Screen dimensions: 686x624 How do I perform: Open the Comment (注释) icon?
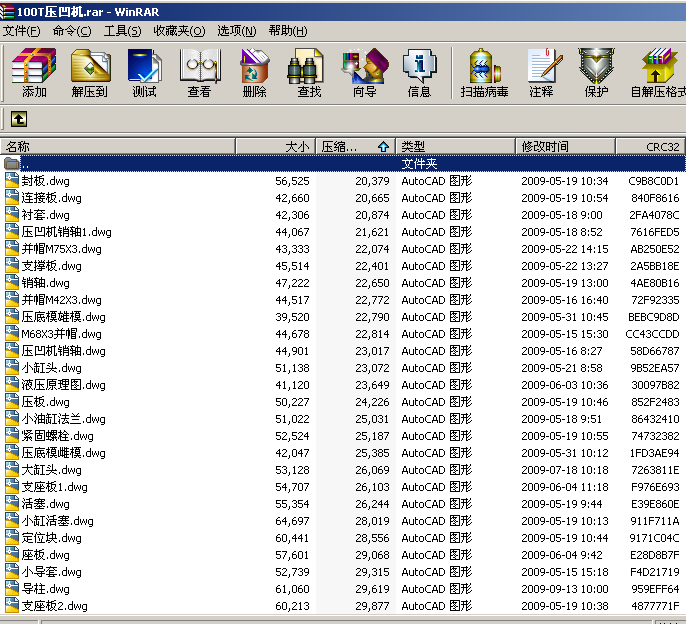pyautogui.click(x=544, y=67)
